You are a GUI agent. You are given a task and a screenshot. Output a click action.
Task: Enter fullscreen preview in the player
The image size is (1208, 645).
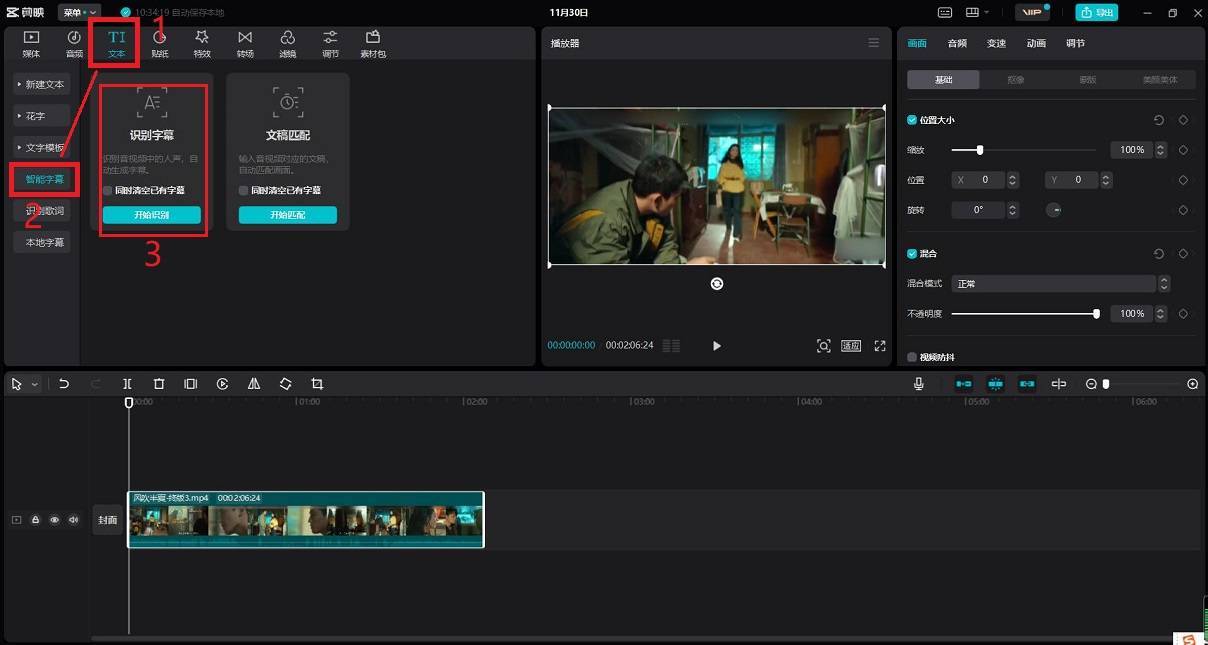pos(880,346)
